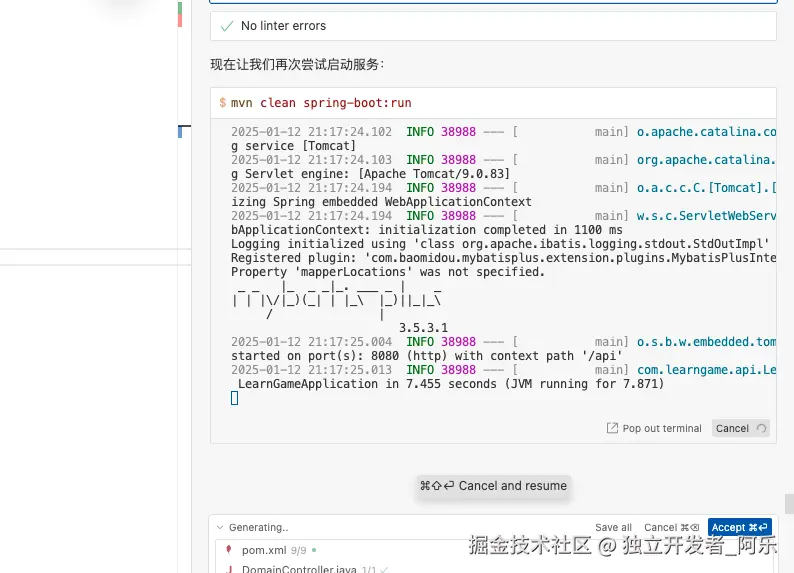This screenshot has width=794, height=573.
Task: Open Pop out terminal link
Action: 662,428
